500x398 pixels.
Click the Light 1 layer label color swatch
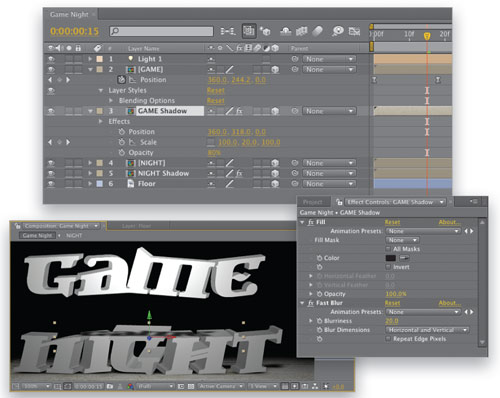point(99,59)
